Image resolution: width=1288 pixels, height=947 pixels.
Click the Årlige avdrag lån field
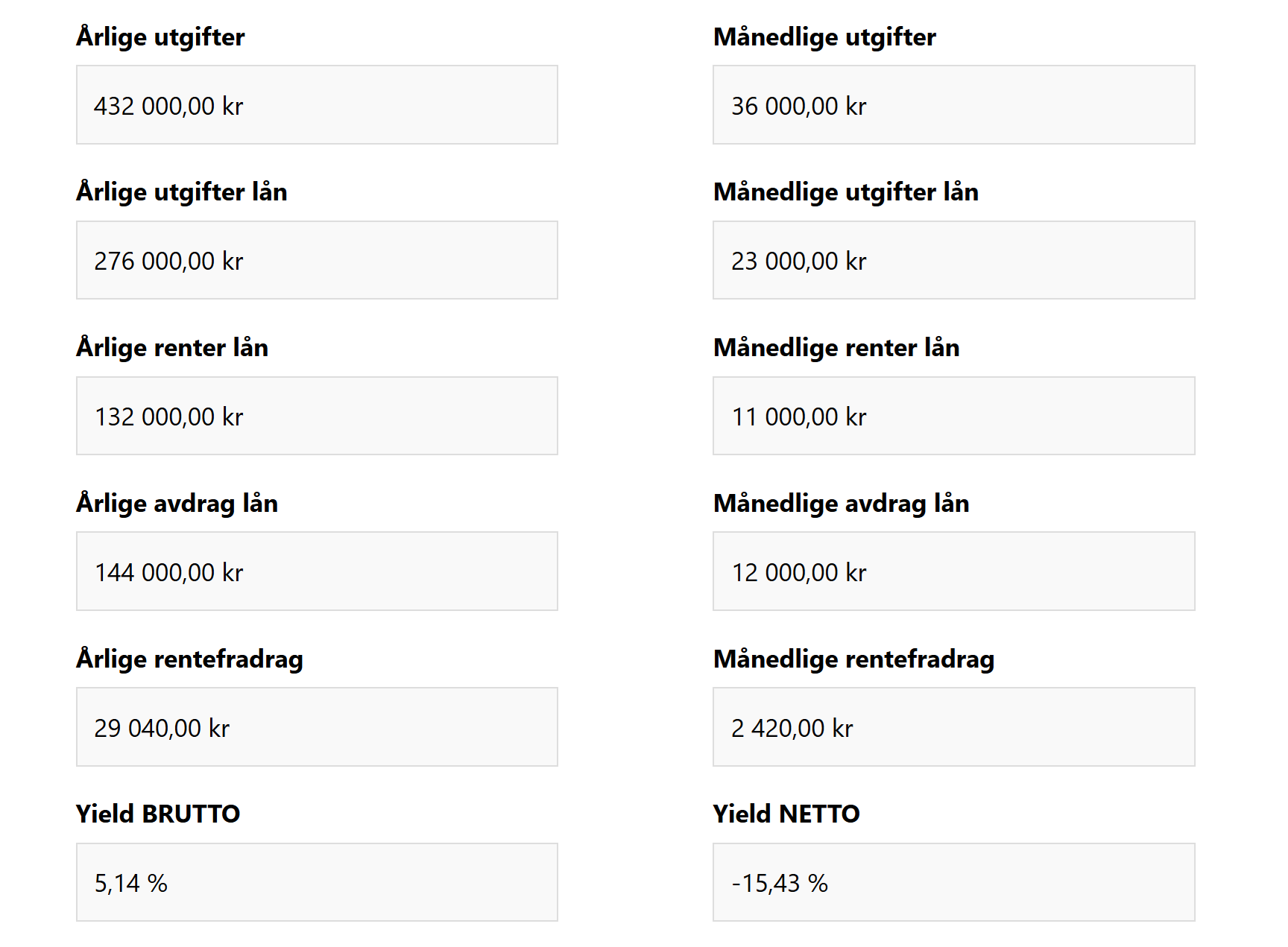317,571
